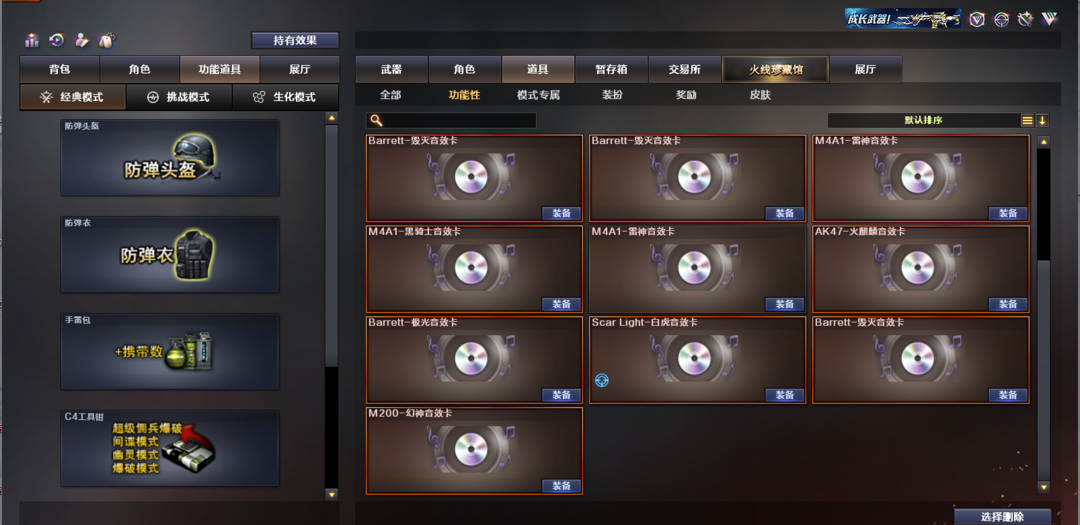This screenshot has height=525, width=1080.
Task: Click the dog tag icon
Action: [106, 41]
